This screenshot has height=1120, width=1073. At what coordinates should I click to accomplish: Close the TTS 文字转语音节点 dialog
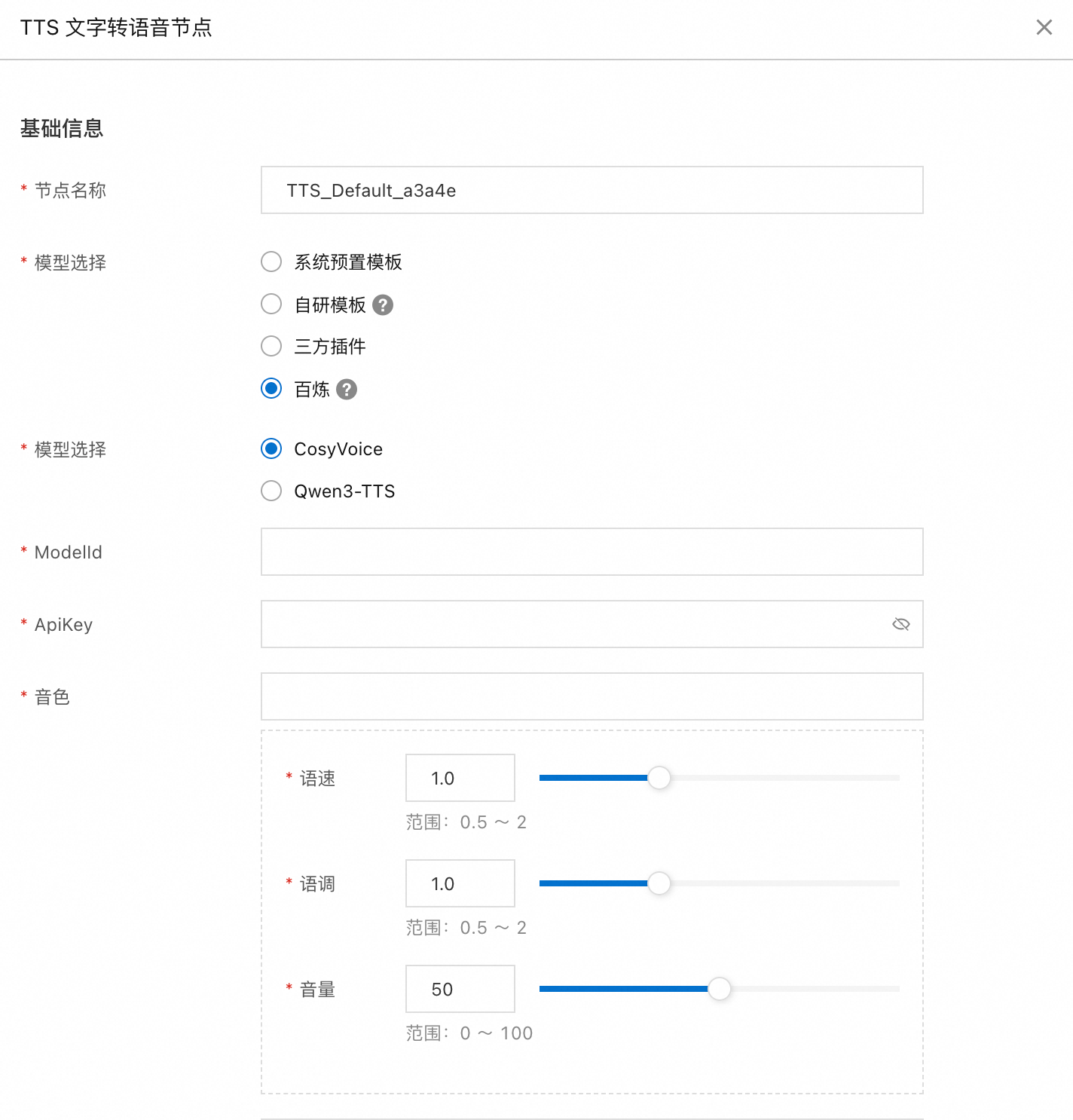[x=1044, y=28]
